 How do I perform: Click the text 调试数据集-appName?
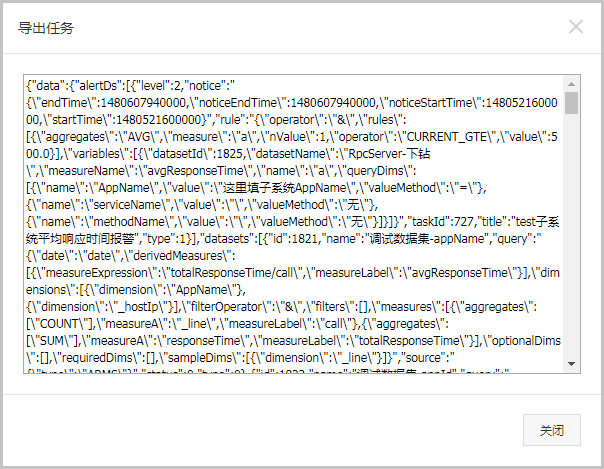click(426, 239)
